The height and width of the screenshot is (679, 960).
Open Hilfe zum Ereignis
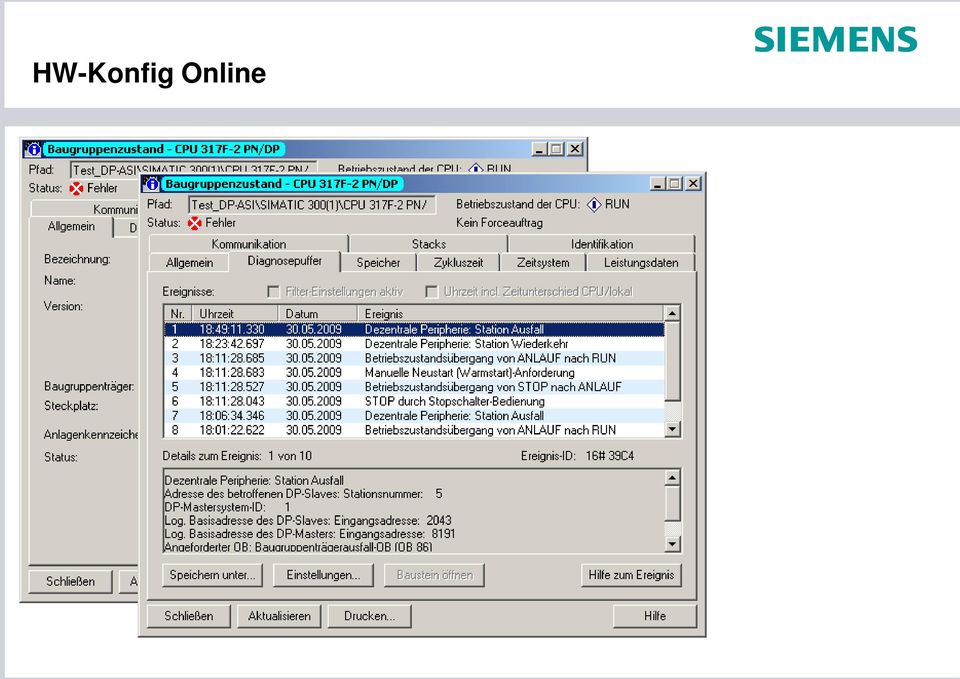(631, 575)
